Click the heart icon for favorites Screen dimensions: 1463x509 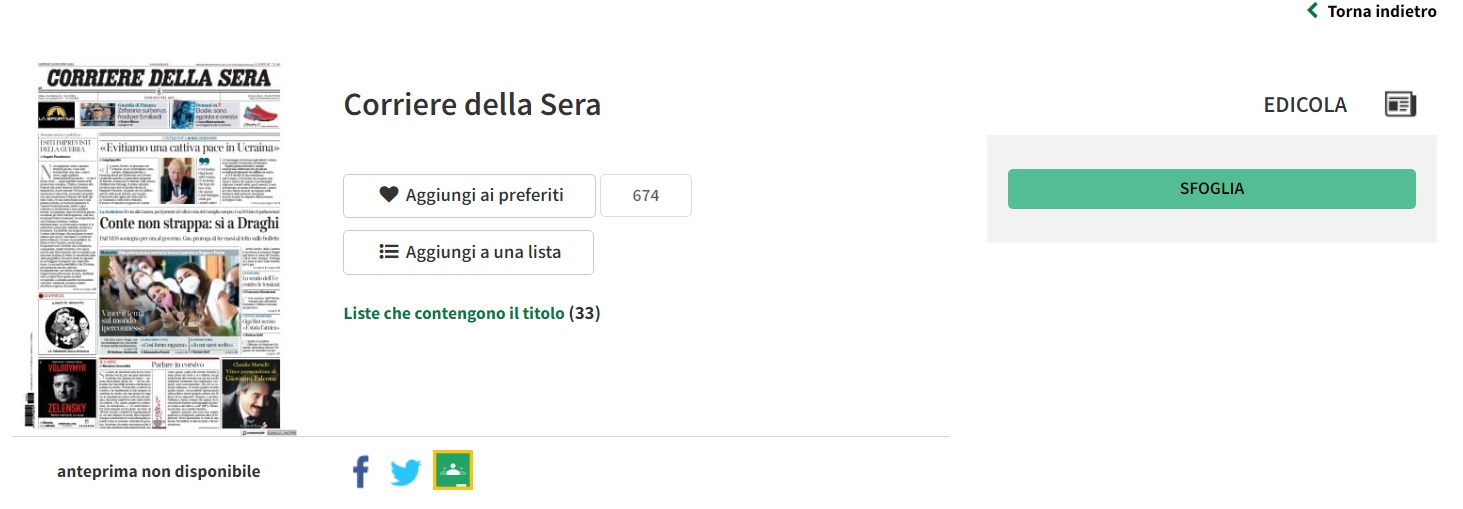(x=389, y=195)
